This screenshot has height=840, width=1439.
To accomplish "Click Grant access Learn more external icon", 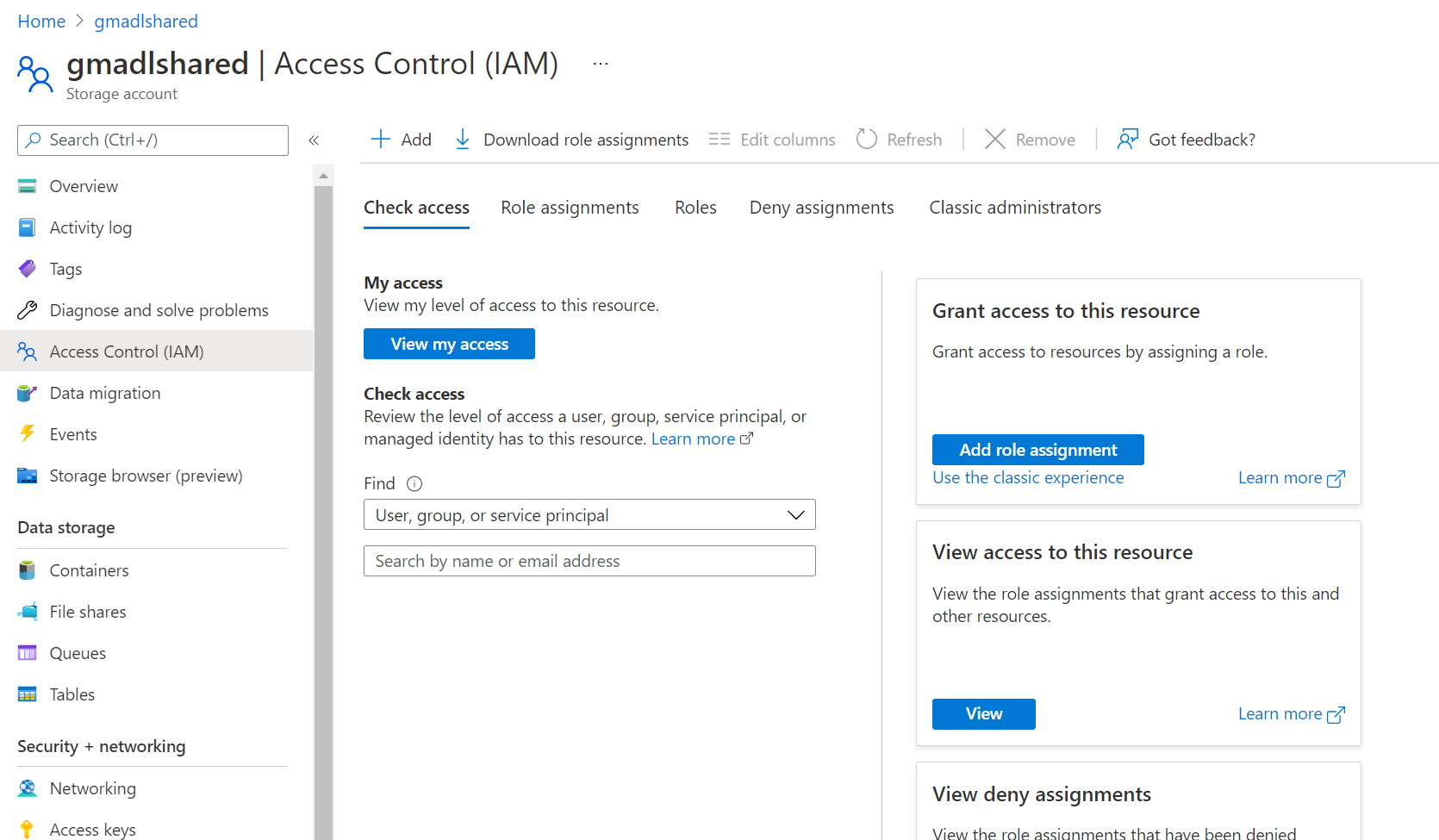I will [x=1336, y=479].
